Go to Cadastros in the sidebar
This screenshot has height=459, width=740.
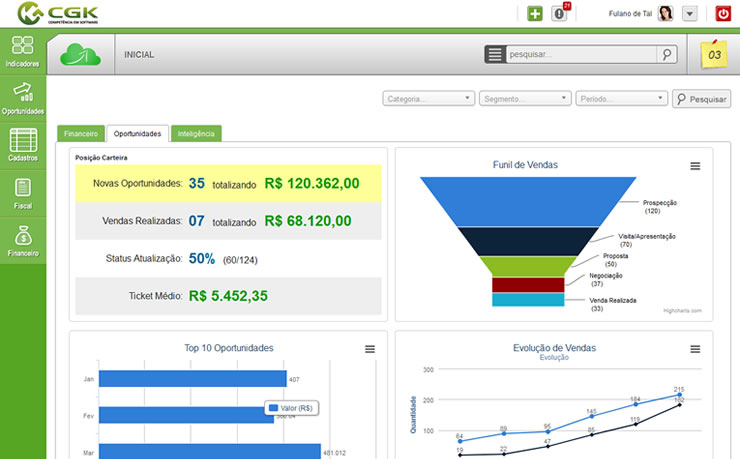tap(22, 144)
